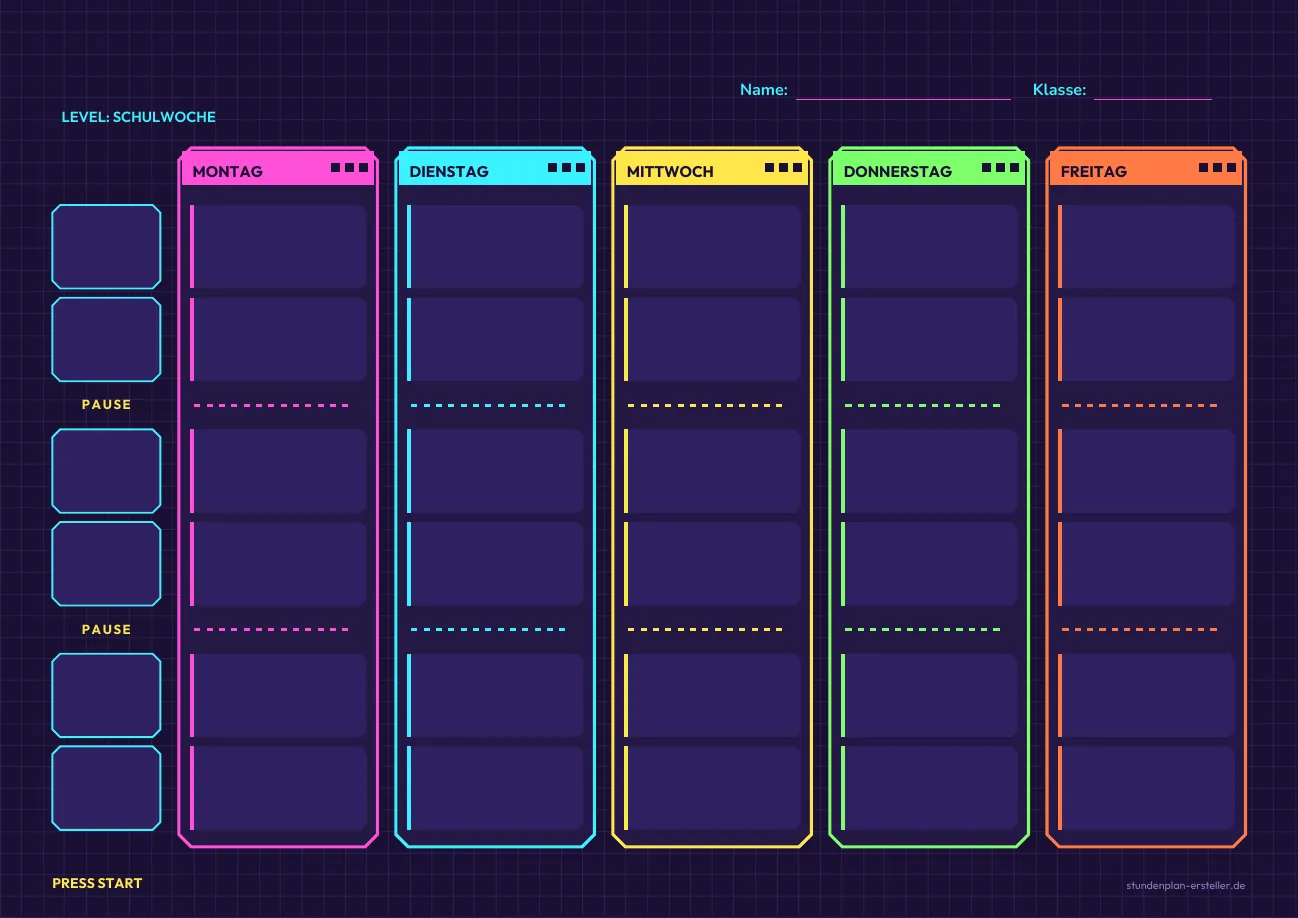Viewport: 1298px width, 918px height.
Task: Click the three squares icon in MONTAG header
Action: (350, 168)
